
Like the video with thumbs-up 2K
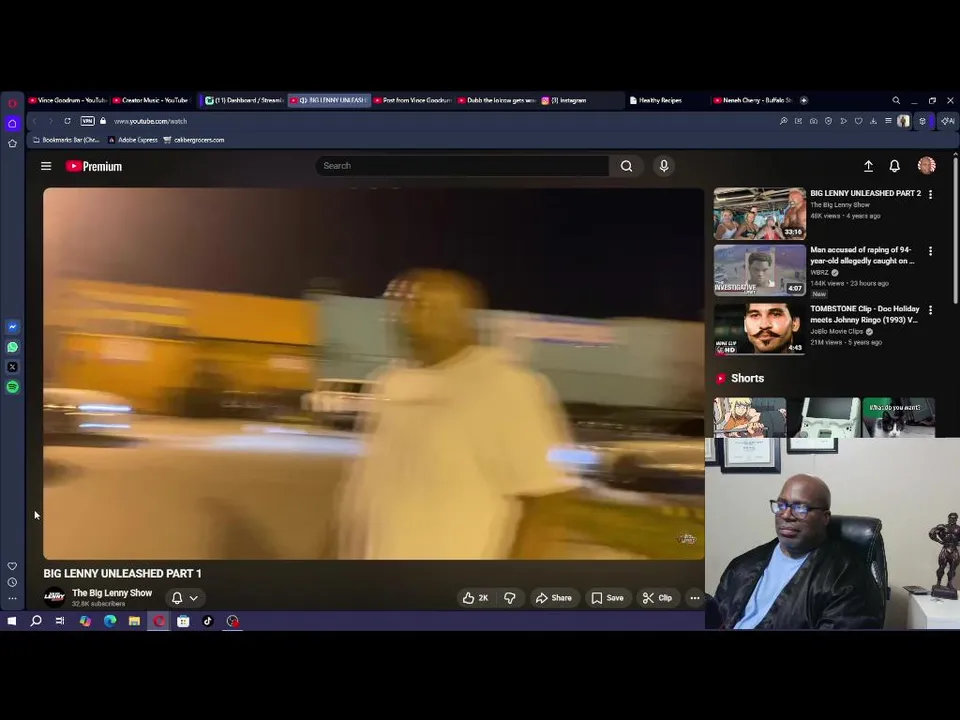coord(475,598)
